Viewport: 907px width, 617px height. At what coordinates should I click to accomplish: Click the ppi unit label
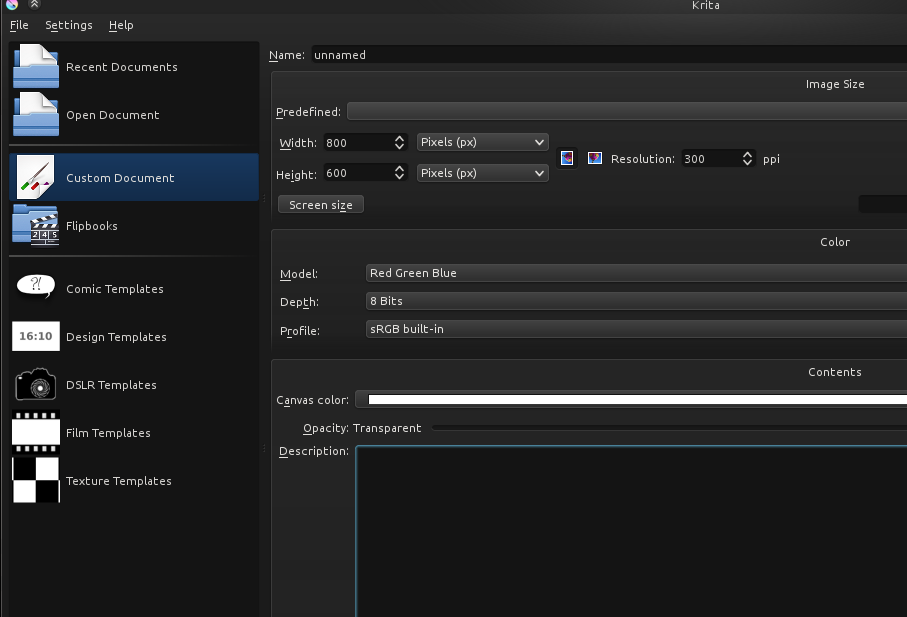(x=771, y=159)
